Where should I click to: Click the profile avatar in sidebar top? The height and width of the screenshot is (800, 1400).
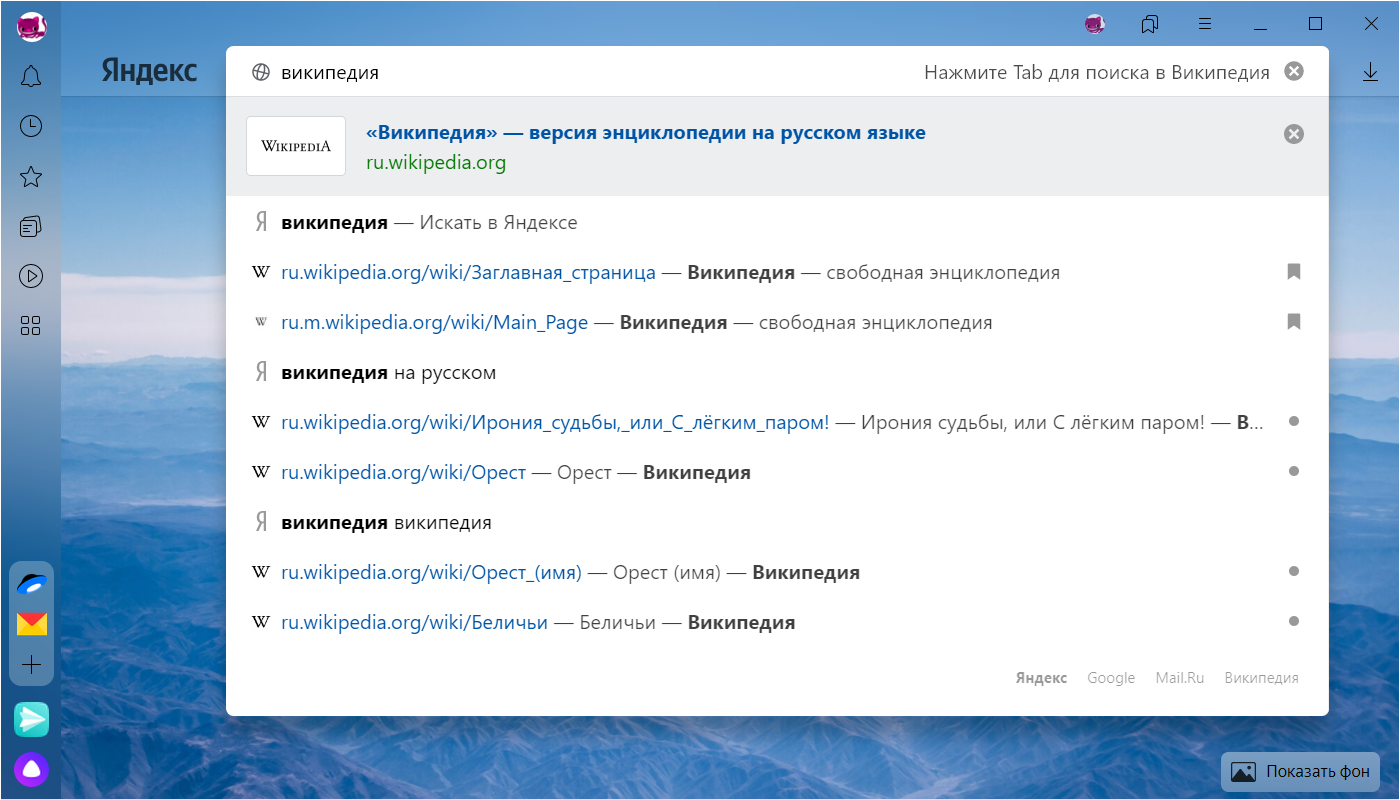(32, 26)
